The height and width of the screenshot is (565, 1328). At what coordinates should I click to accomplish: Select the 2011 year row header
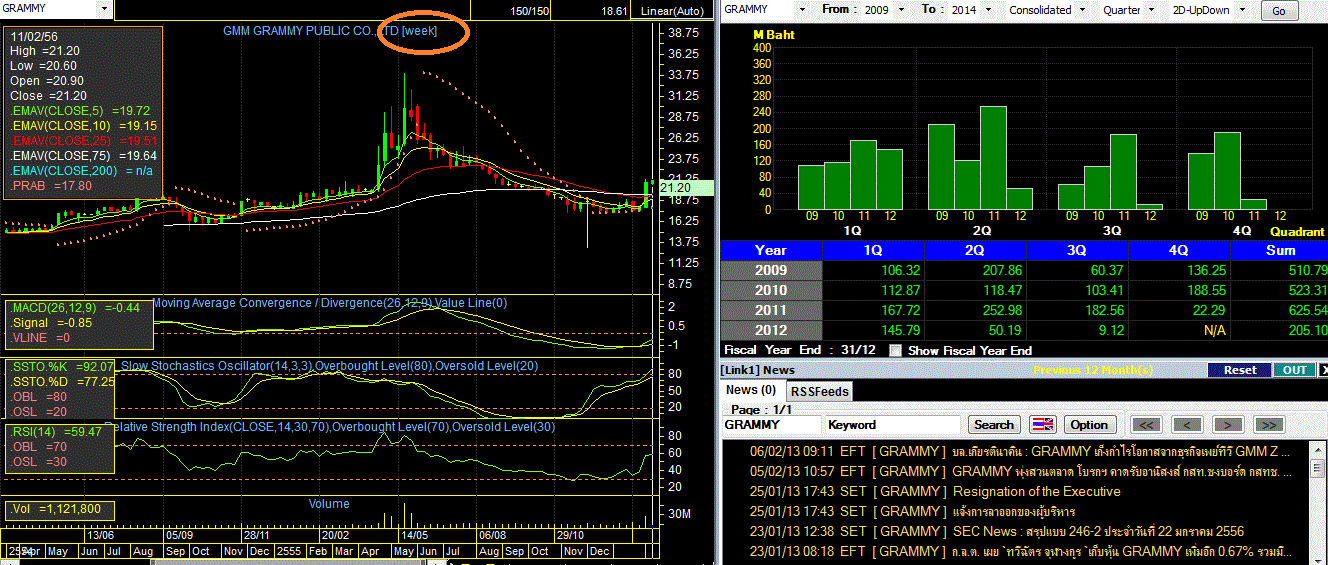771,310
